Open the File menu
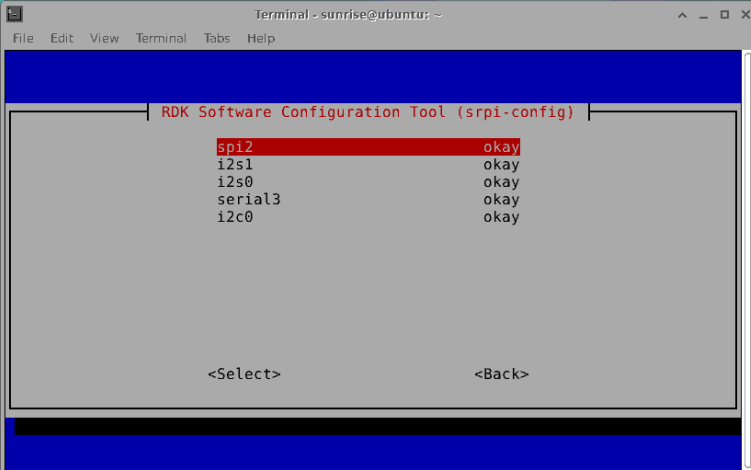 point(23,38)
